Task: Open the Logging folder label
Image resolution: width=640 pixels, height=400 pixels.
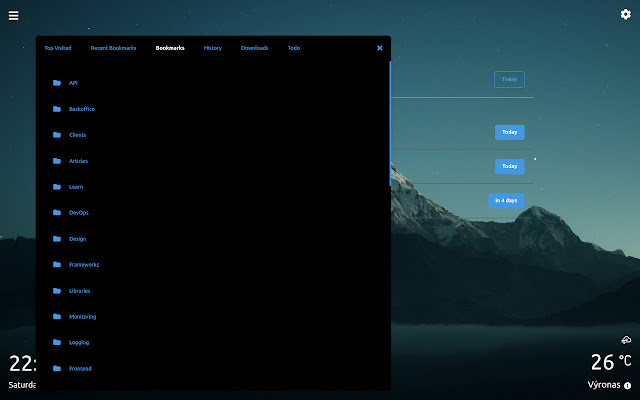Action: 79,342
